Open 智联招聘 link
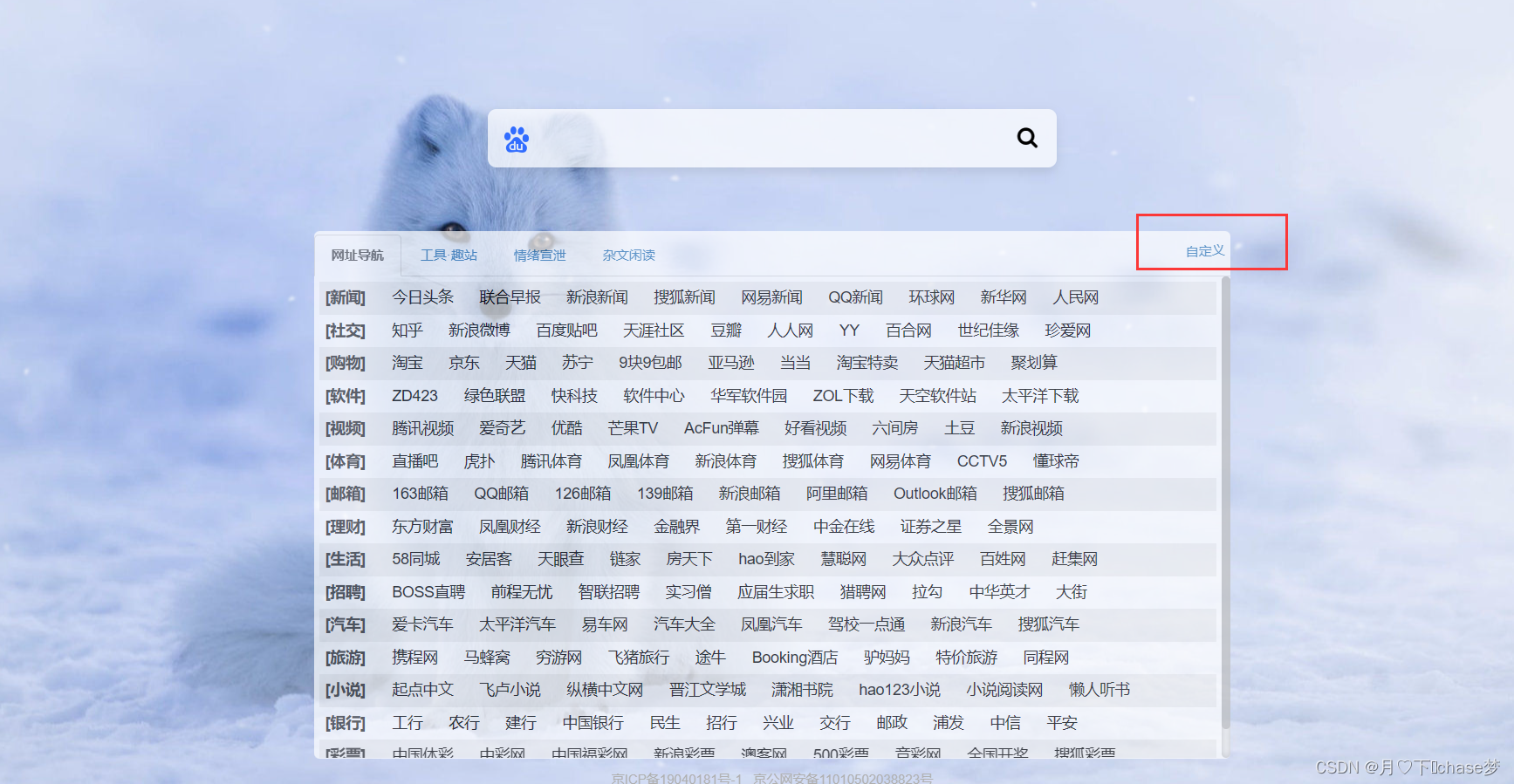The image size is (1514, 784). [608, 592]
